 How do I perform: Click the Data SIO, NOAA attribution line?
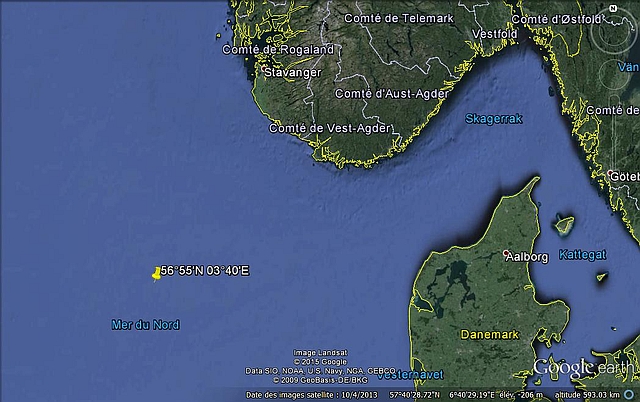320,371
